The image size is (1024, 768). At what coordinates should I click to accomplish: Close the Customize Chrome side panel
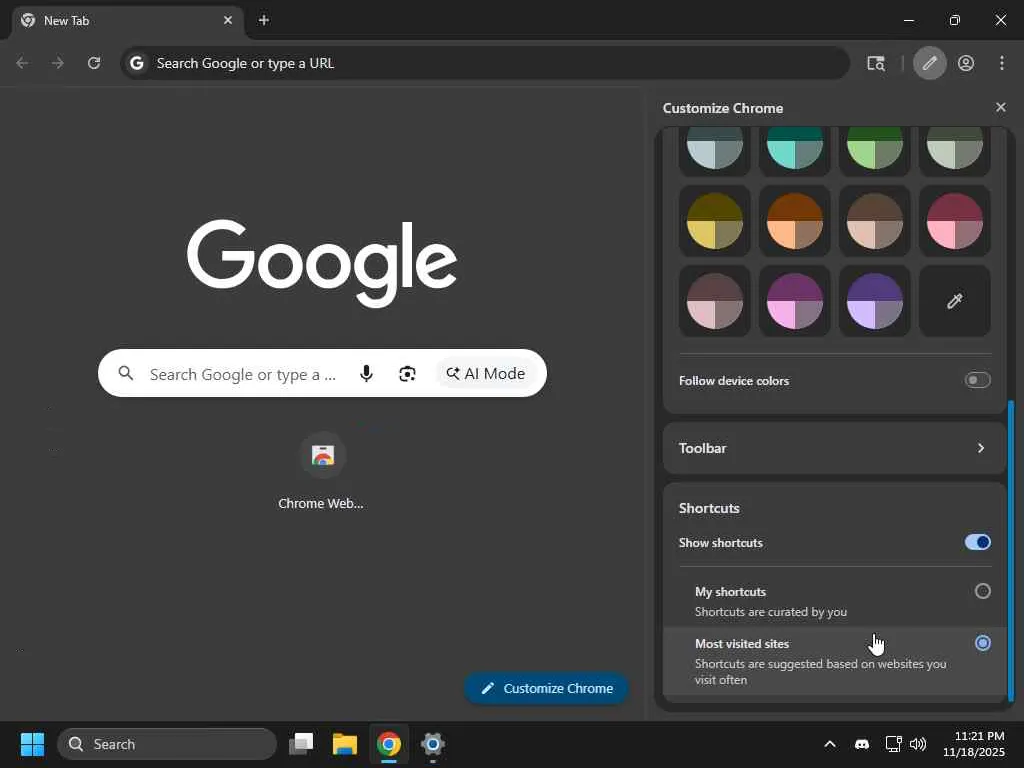[x=1000, y=107]
